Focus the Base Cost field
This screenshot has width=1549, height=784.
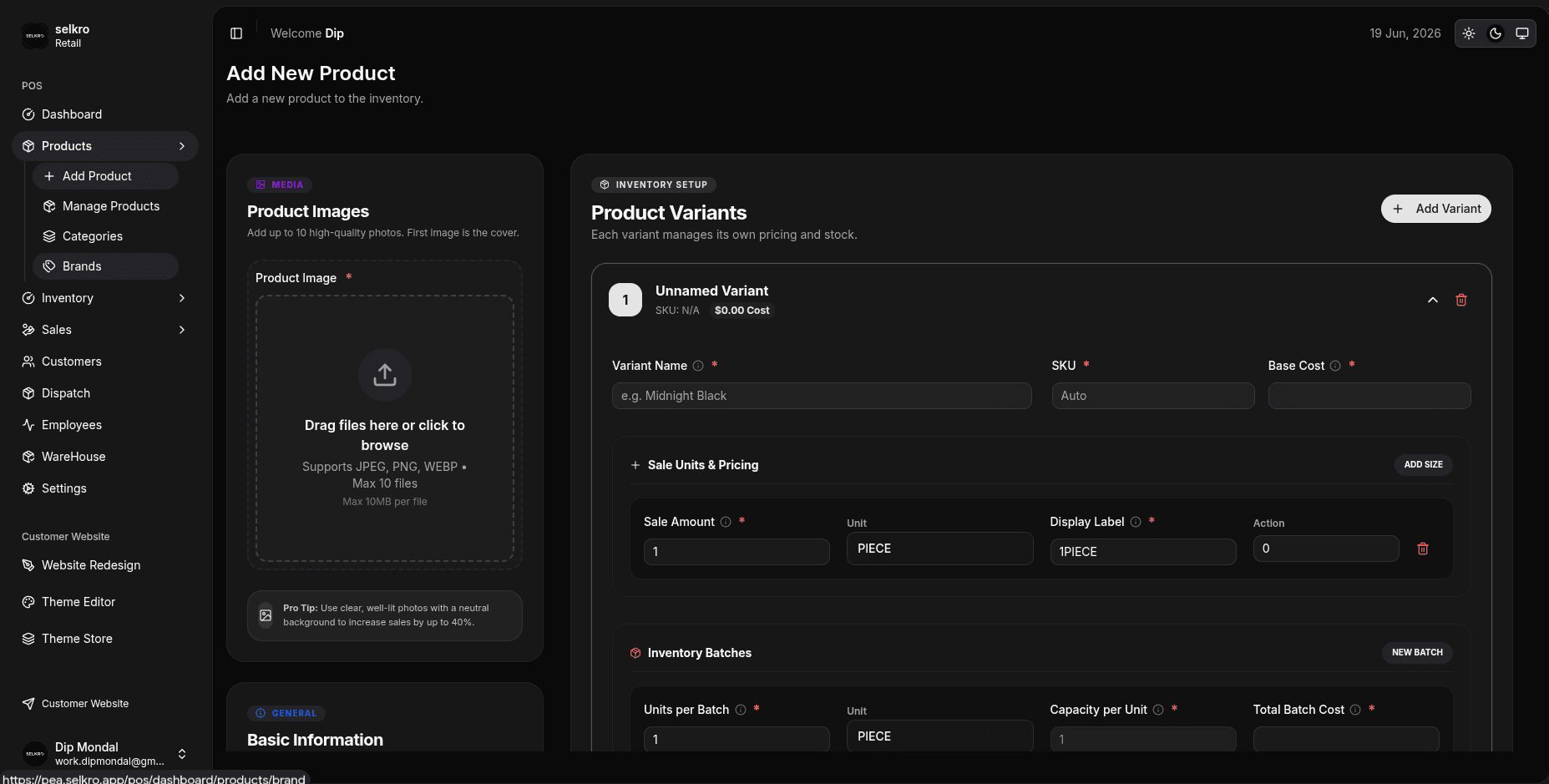tap(1369, 396)
